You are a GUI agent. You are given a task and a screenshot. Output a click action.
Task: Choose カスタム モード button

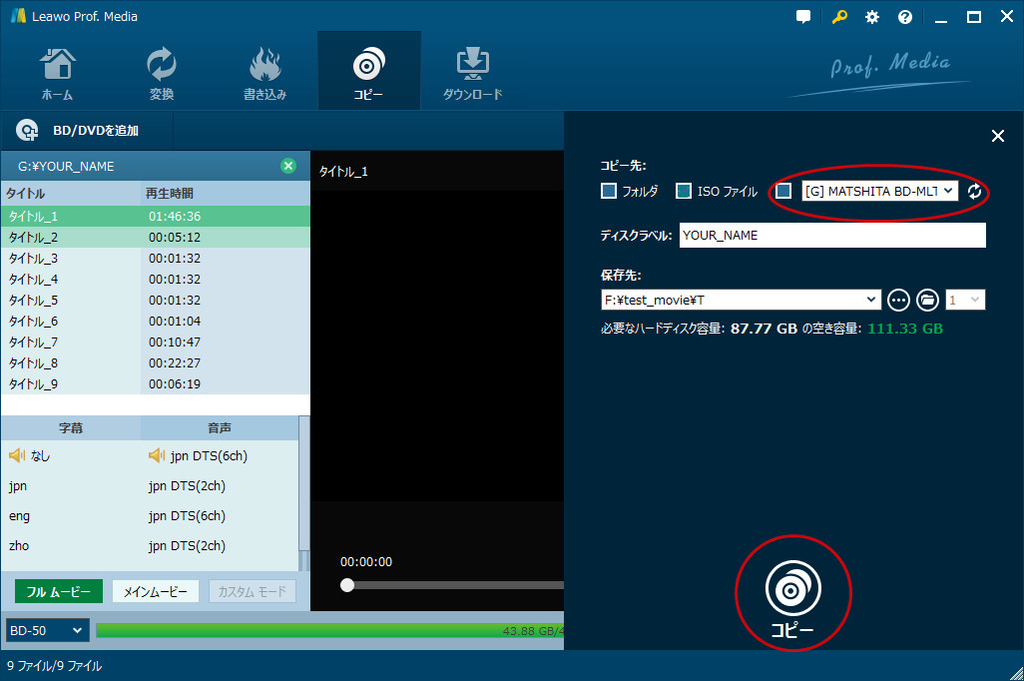click(252, 592)
